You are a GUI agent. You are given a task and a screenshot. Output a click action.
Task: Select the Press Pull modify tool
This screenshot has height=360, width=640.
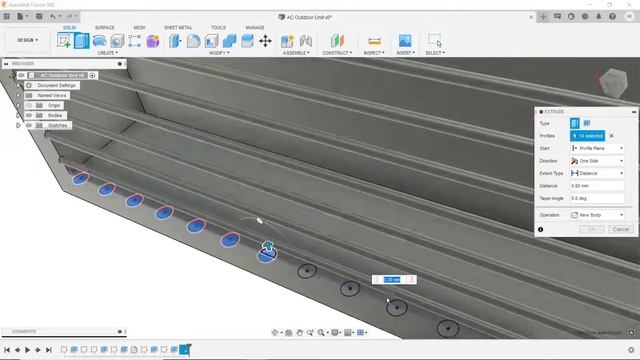(x=175, y=41)
